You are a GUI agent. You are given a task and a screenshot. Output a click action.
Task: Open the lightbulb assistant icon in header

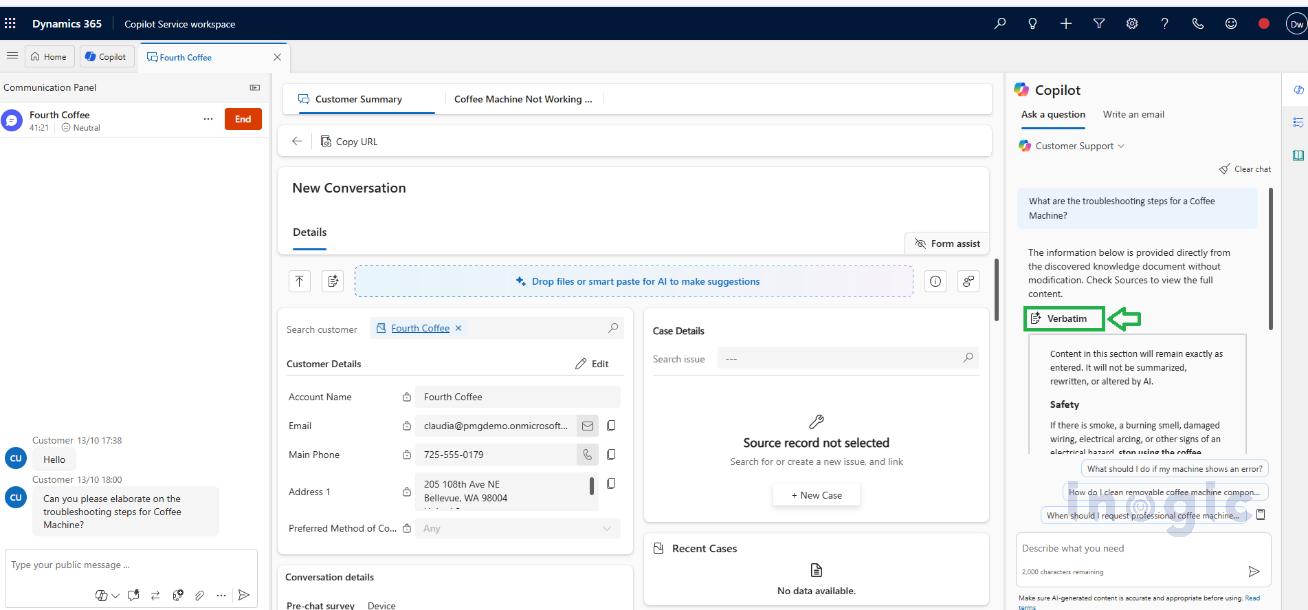[x=1033, y=23]
